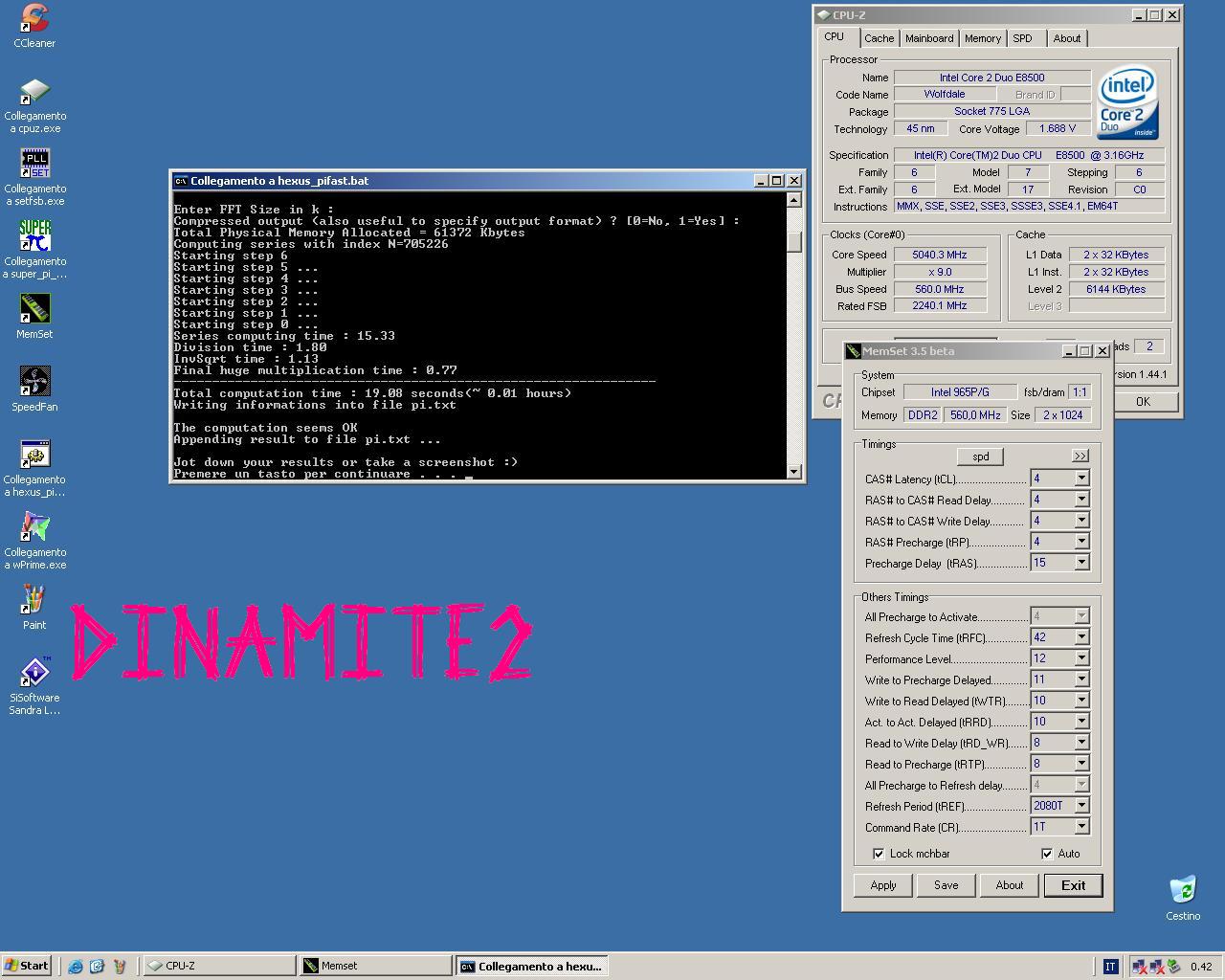Click the Exit button in MemSet

pyautogui.click(x=1074, y=885)
